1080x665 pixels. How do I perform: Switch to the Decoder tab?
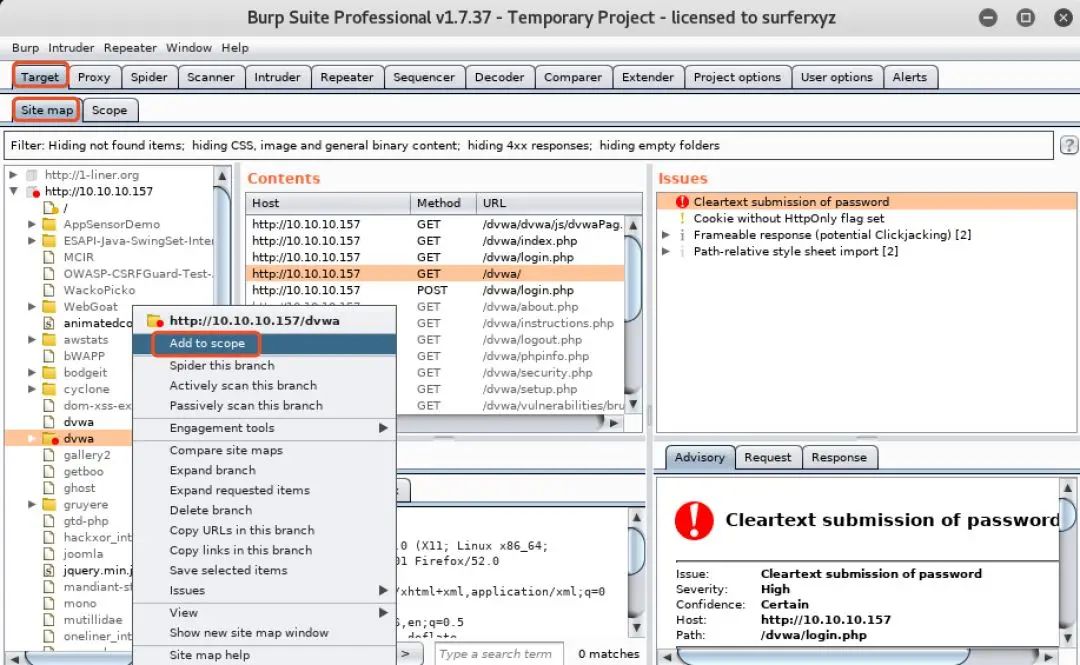pyautogui.click(x=499, y=77)
